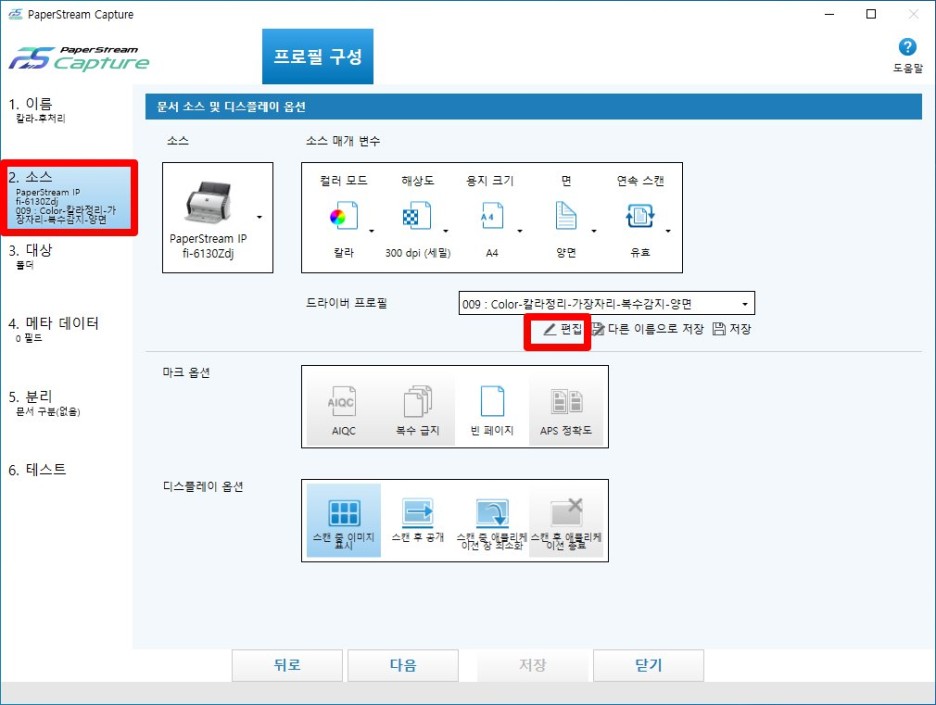Click the 용지 크기 A4 paper icon

[492, 215]
